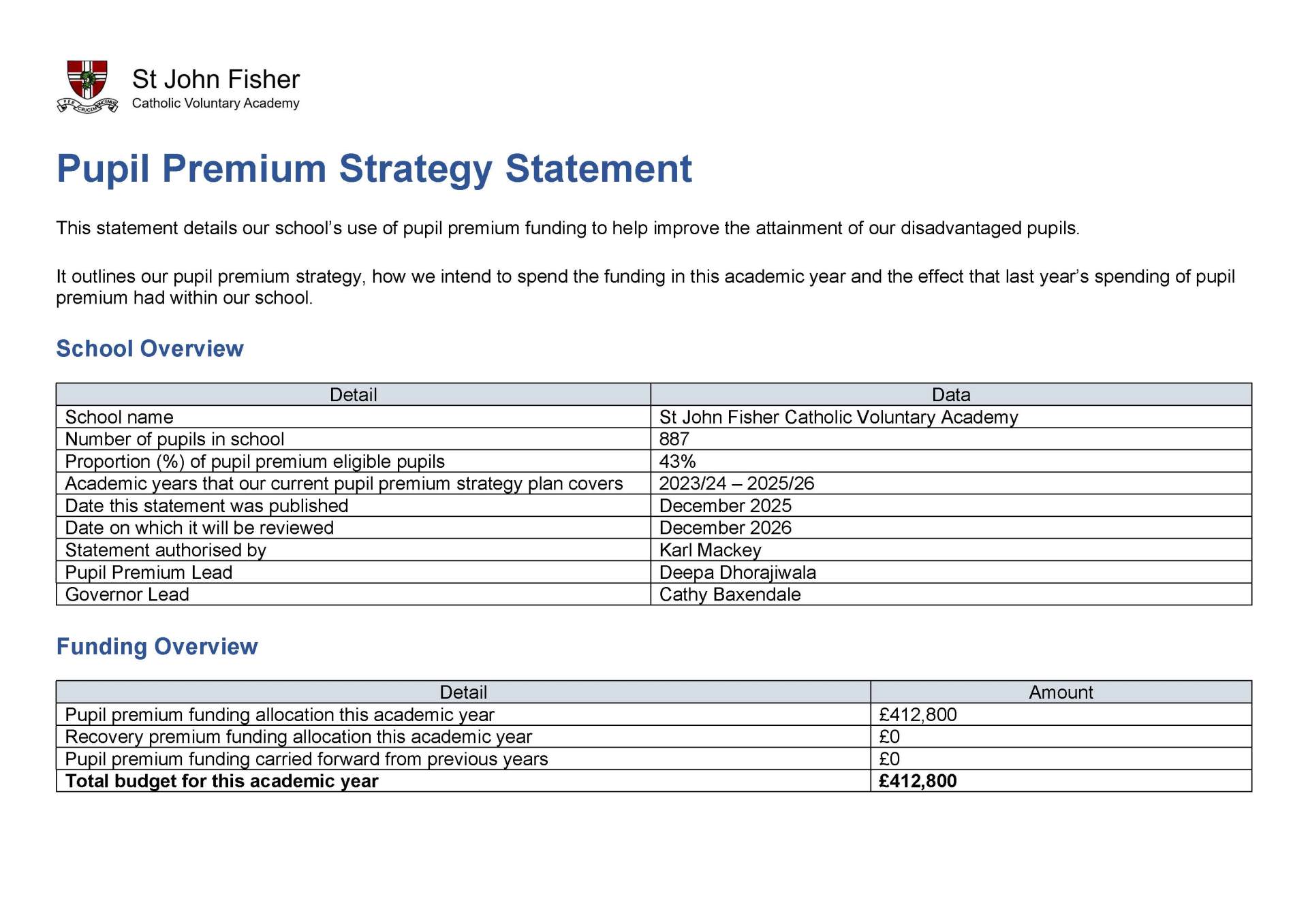Click the '2023/24 – 2025/26' academic years cell
1308x924 pixels.
coord(736,483)
